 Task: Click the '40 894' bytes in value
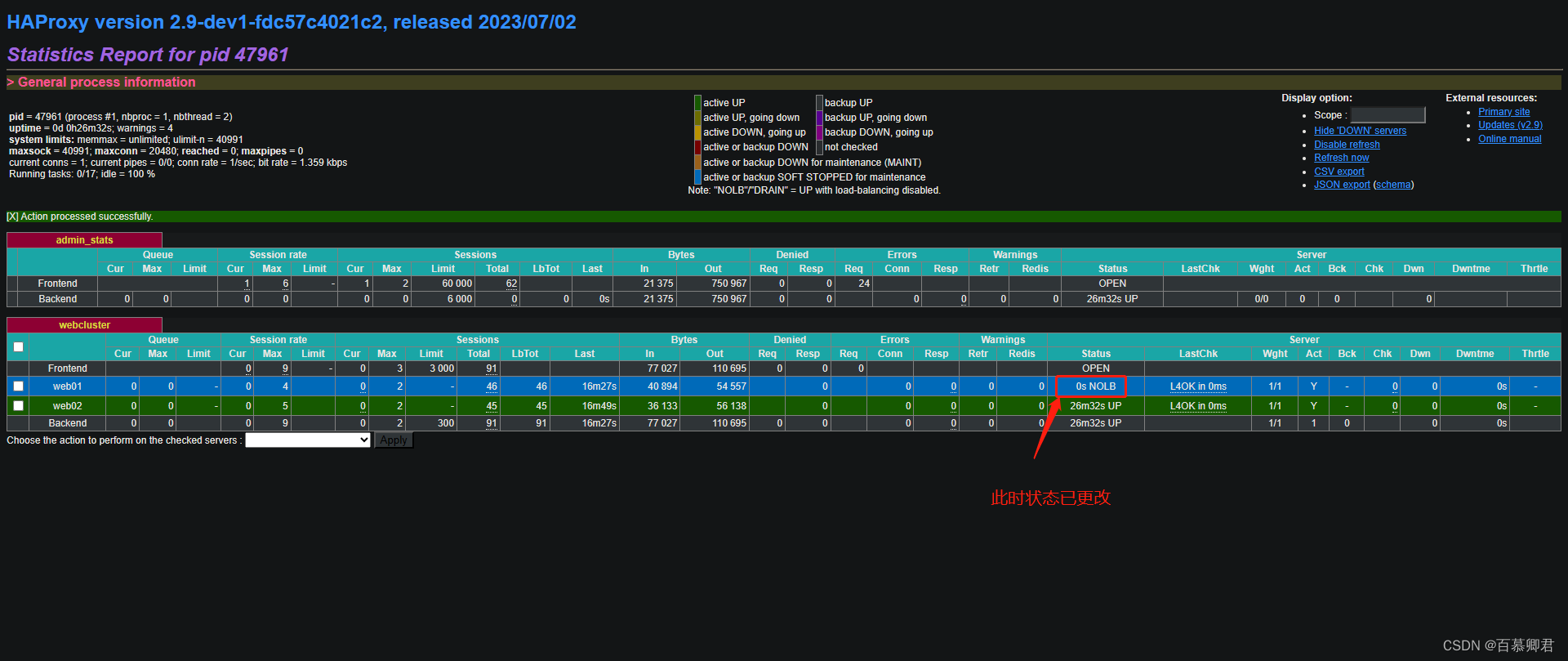(x=662, y=386)
